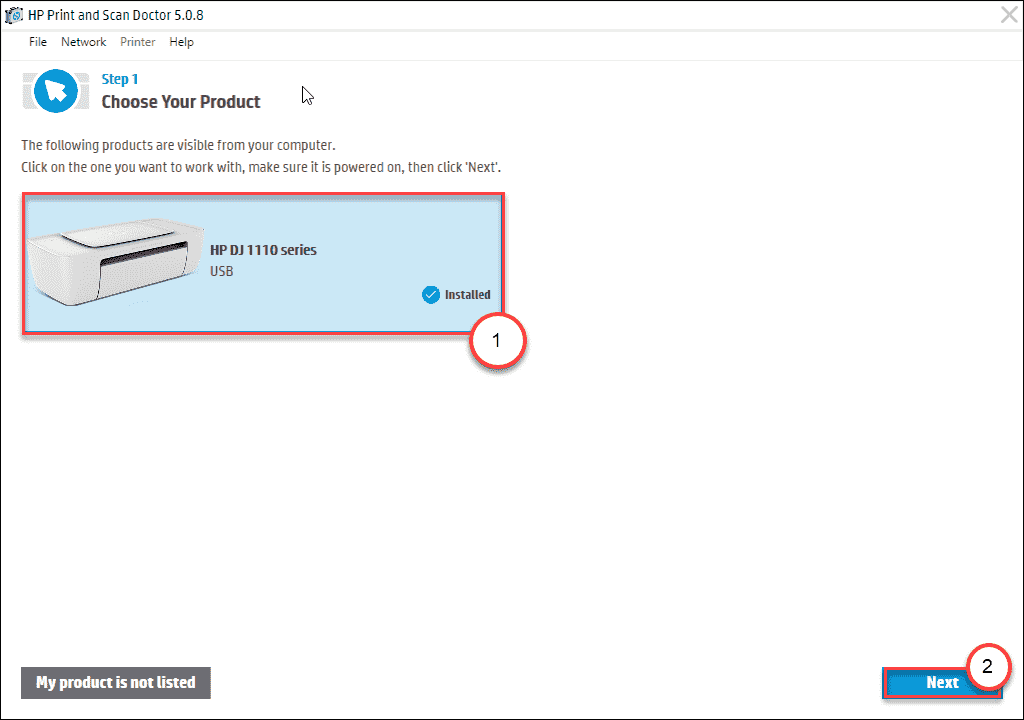Click the blue Step 1 label
Image resolution: width=1024 pixels, height=720 pixels.
(x=120, y=79)
